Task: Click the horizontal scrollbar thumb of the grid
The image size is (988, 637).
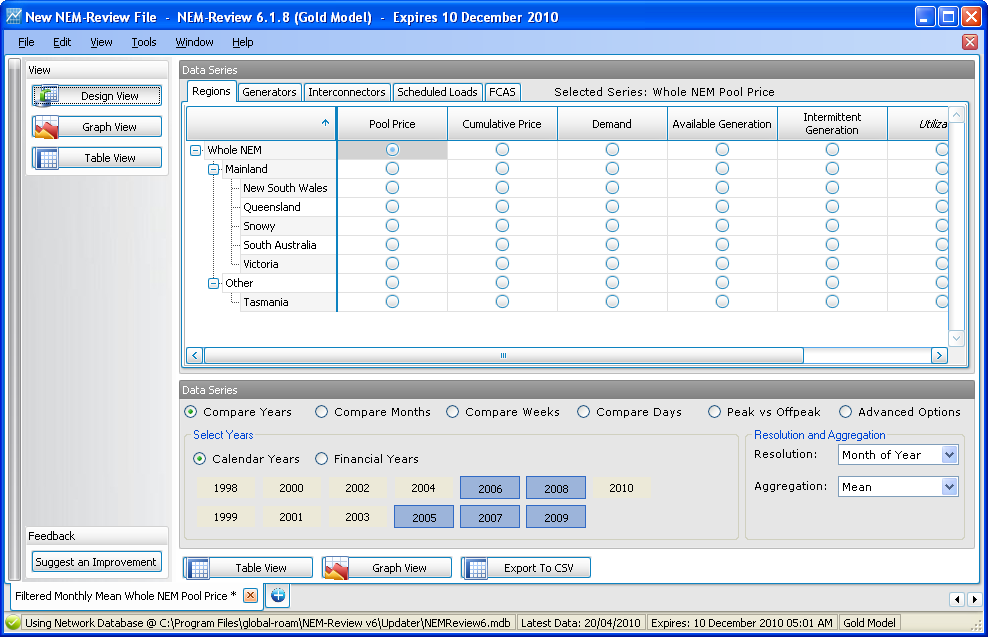Action: [503, 355]
